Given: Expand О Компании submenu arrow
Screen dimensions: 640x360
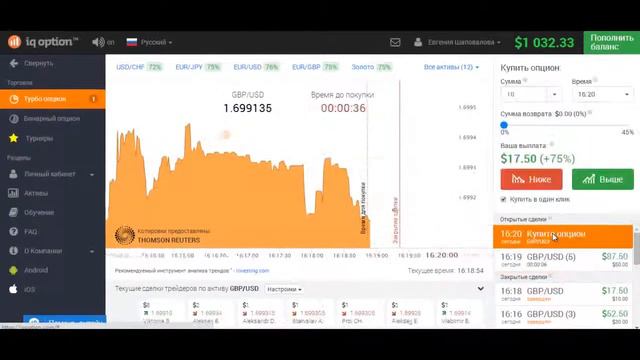Looking at the screenshot, I should (x=92, y=251).
